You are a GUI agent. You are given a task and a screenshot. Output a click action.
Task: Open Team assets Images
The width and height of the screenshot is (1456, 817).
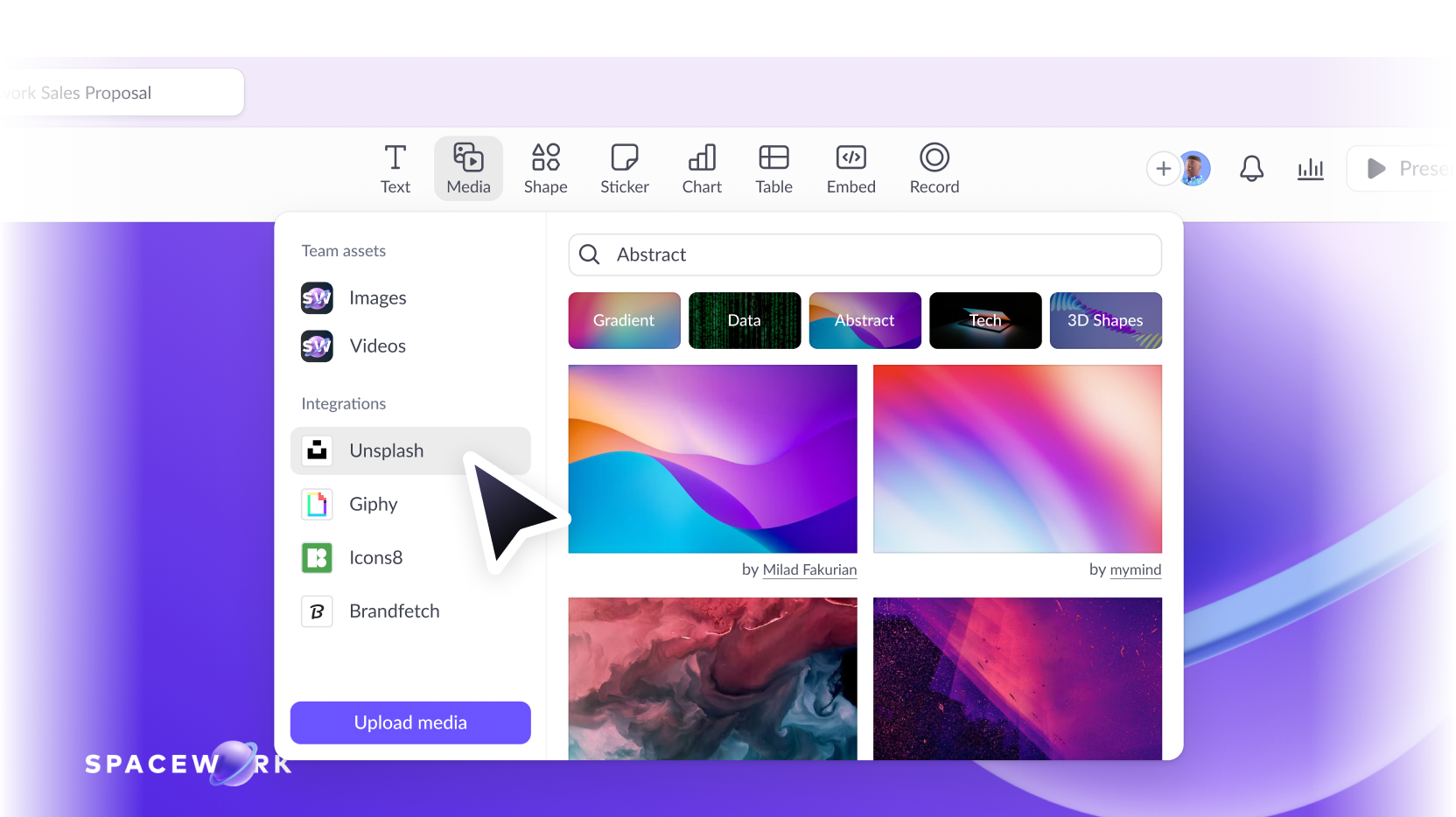click(353, 298)
